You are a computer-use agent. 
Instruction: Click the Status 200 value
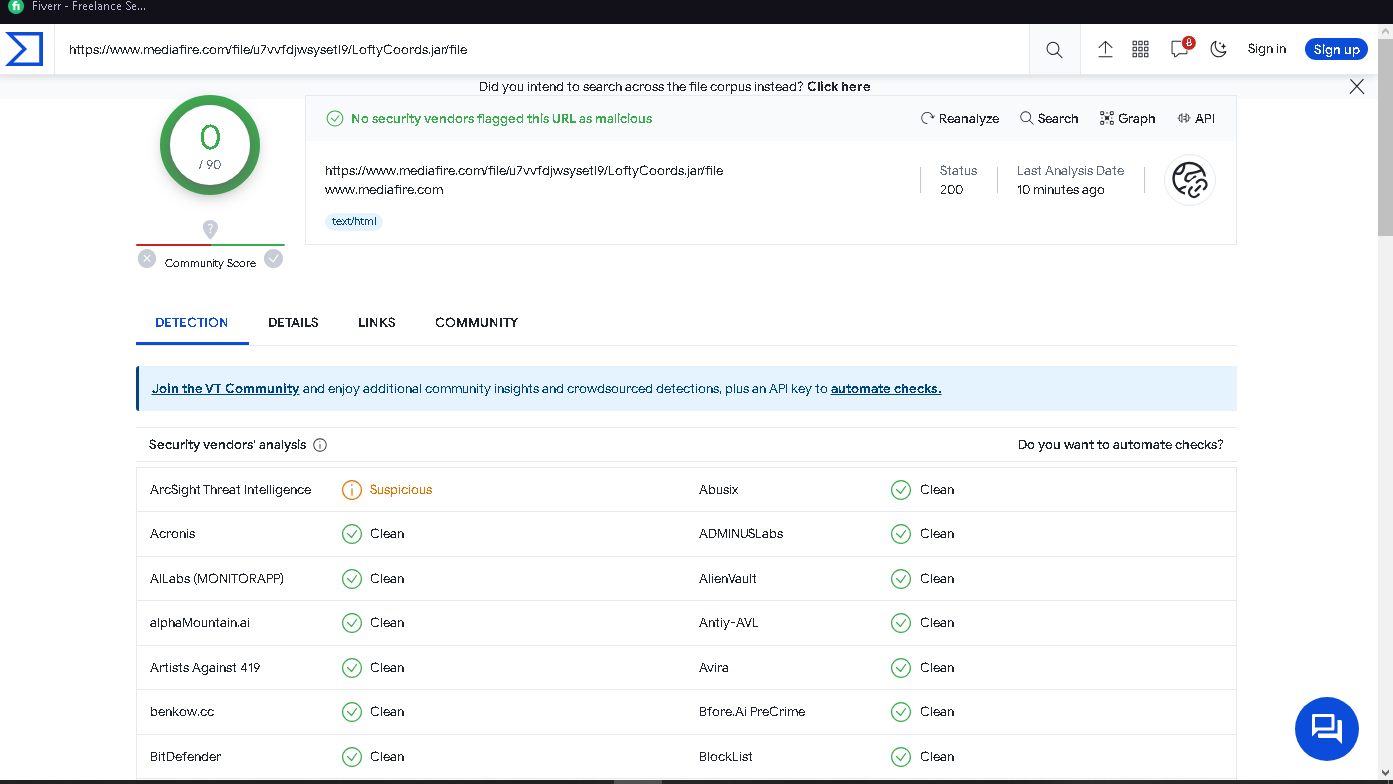pos(952,190)
